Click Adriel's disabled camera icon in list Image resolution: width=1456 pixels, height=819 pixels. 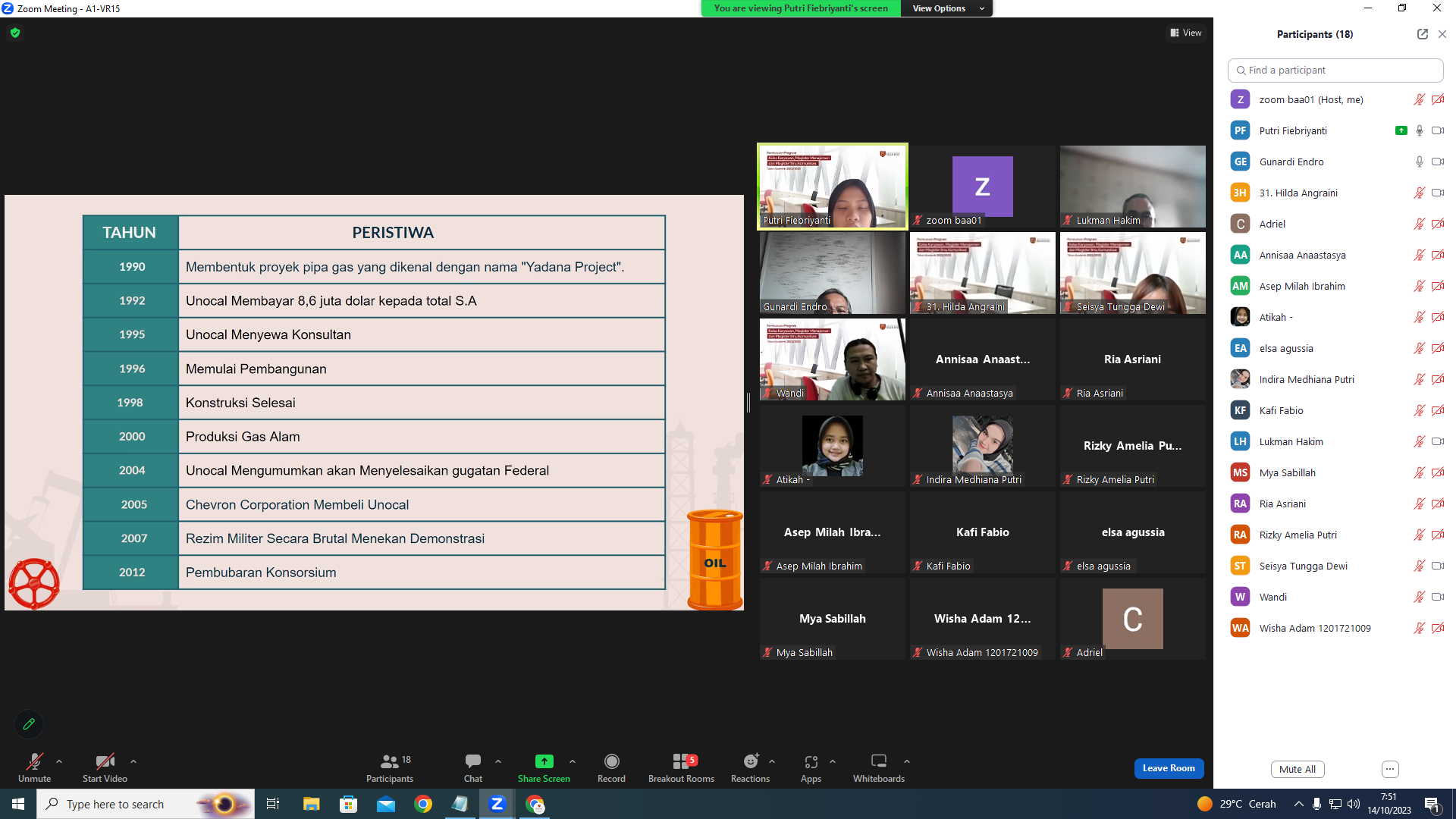(1438, 224)
